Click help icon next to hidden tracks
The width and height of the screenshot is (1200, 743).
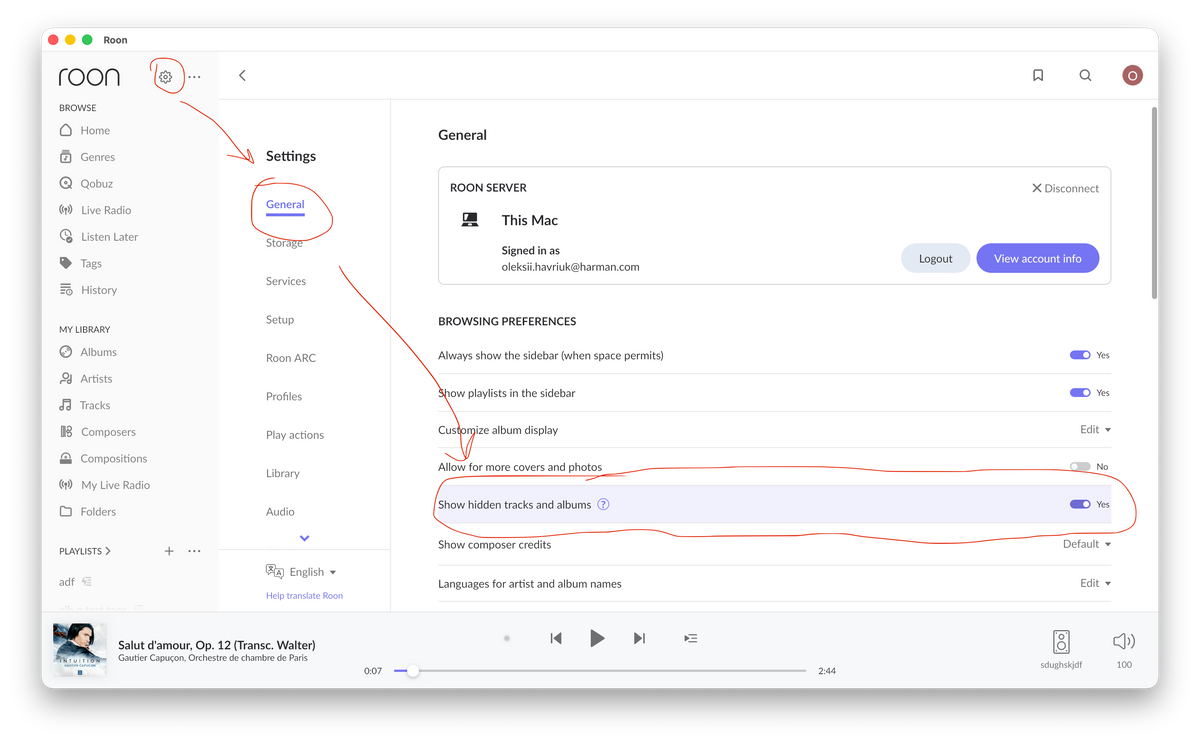click(603, 504)
